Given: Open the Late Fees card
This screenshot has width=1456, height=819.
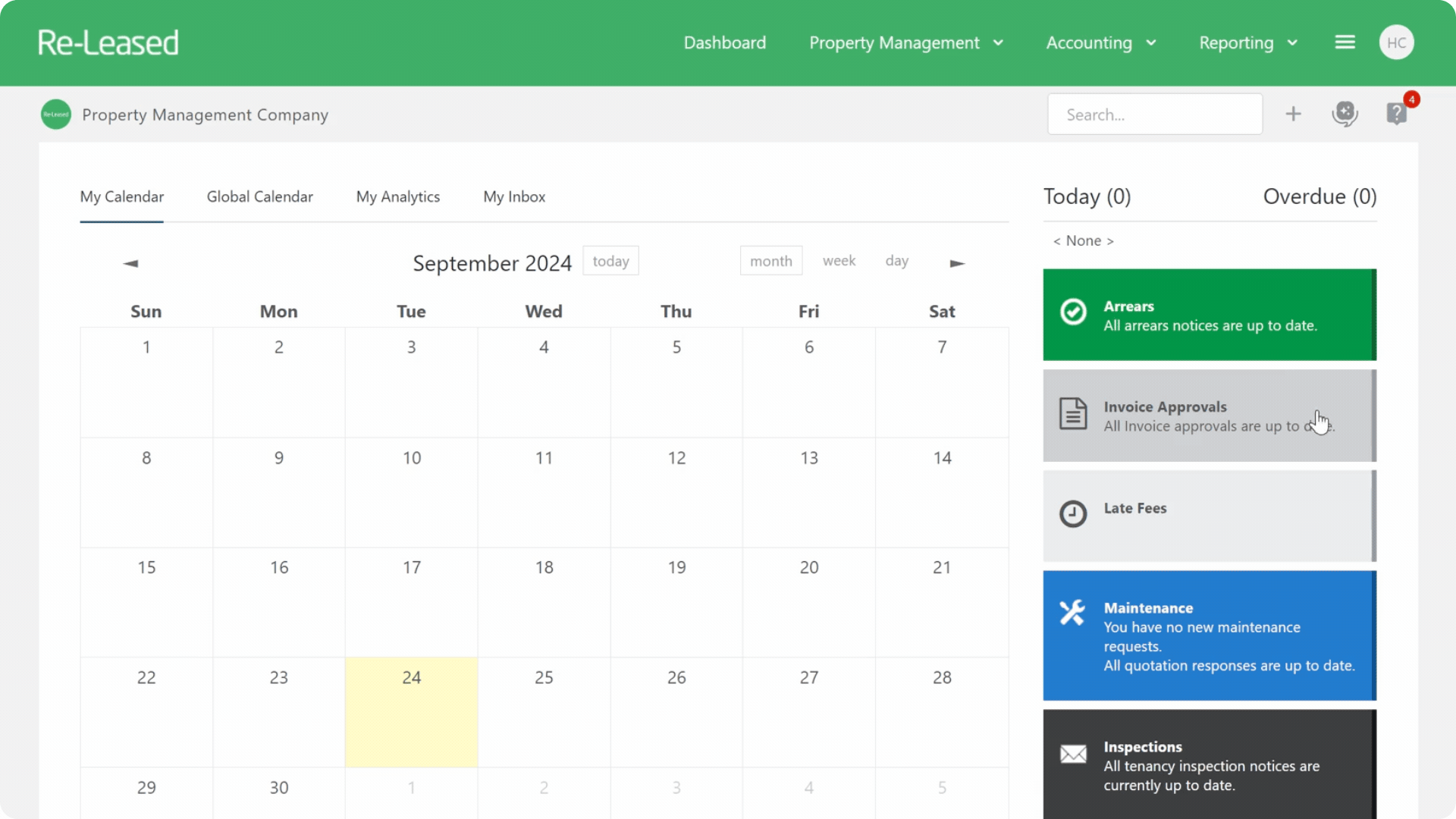Looking at the screenshot, I should click(1210, 516).
